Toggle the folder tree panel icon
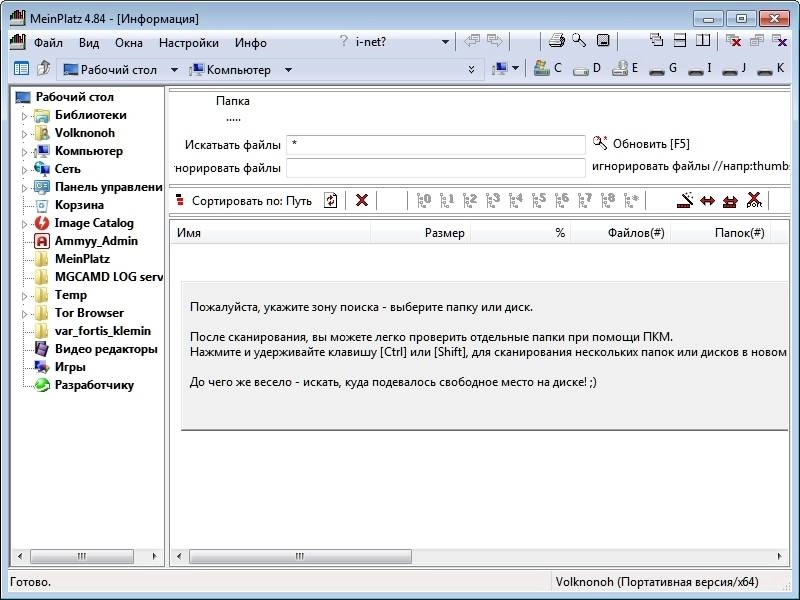Image resolution: width=800 pixels, height=600 pixels. point(21,68)
